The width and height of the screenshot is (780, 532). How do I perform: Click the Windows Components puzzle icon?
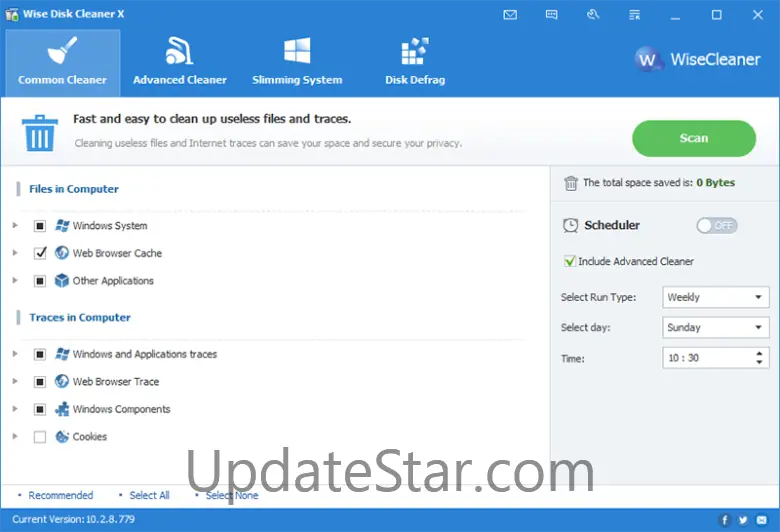(x=62, y=409)
